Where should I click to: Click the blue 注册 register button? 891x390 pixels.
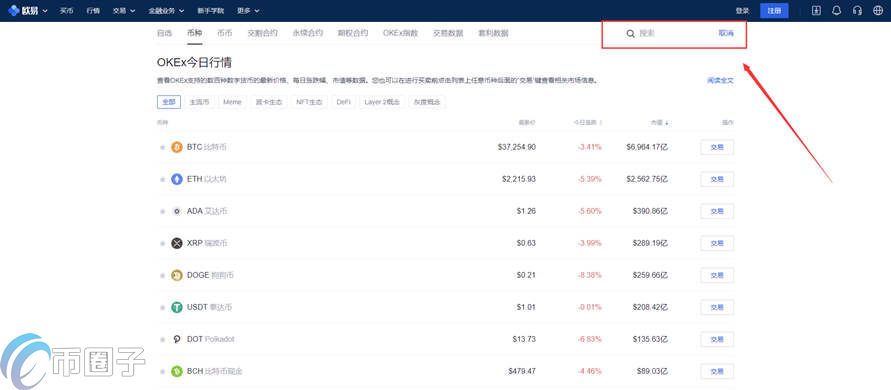tap(774, 11)
